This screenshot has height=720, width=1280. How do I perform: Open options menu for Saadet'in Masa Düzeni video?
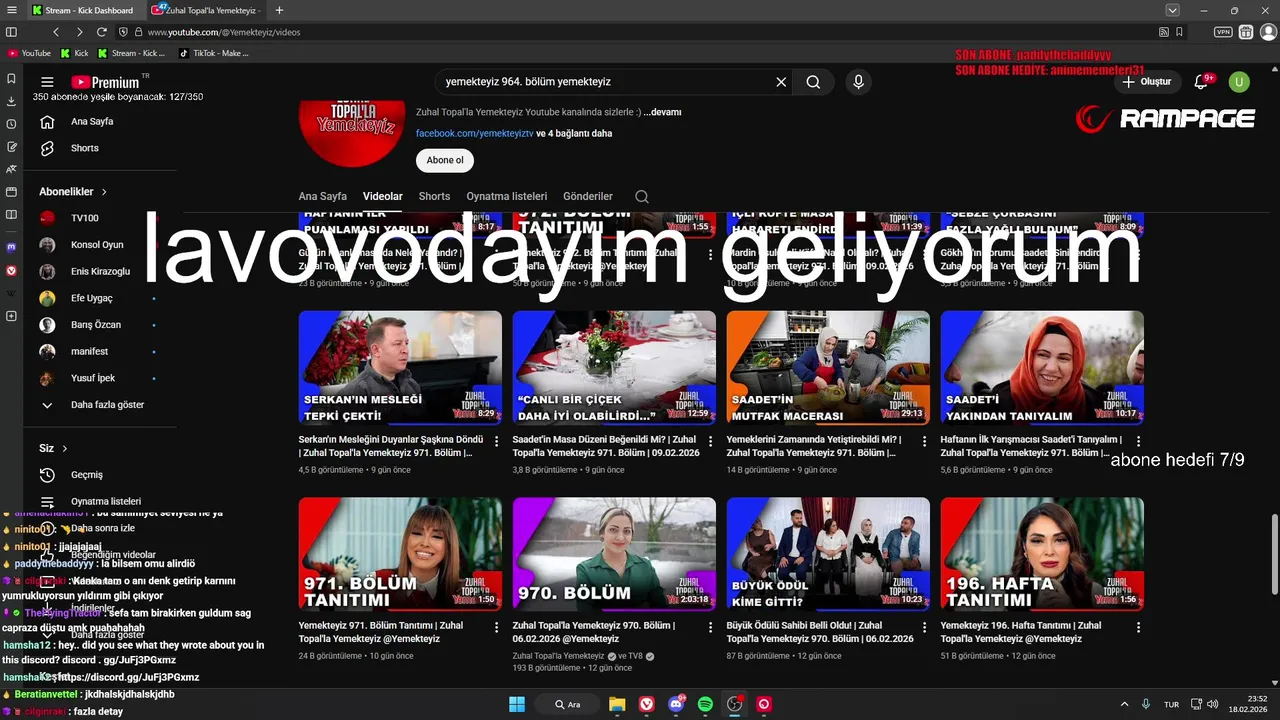click(710, 441)
